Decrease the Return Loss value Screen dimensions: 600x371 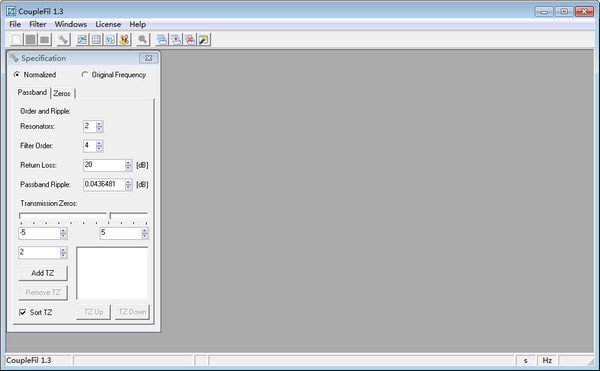[129, 168]
